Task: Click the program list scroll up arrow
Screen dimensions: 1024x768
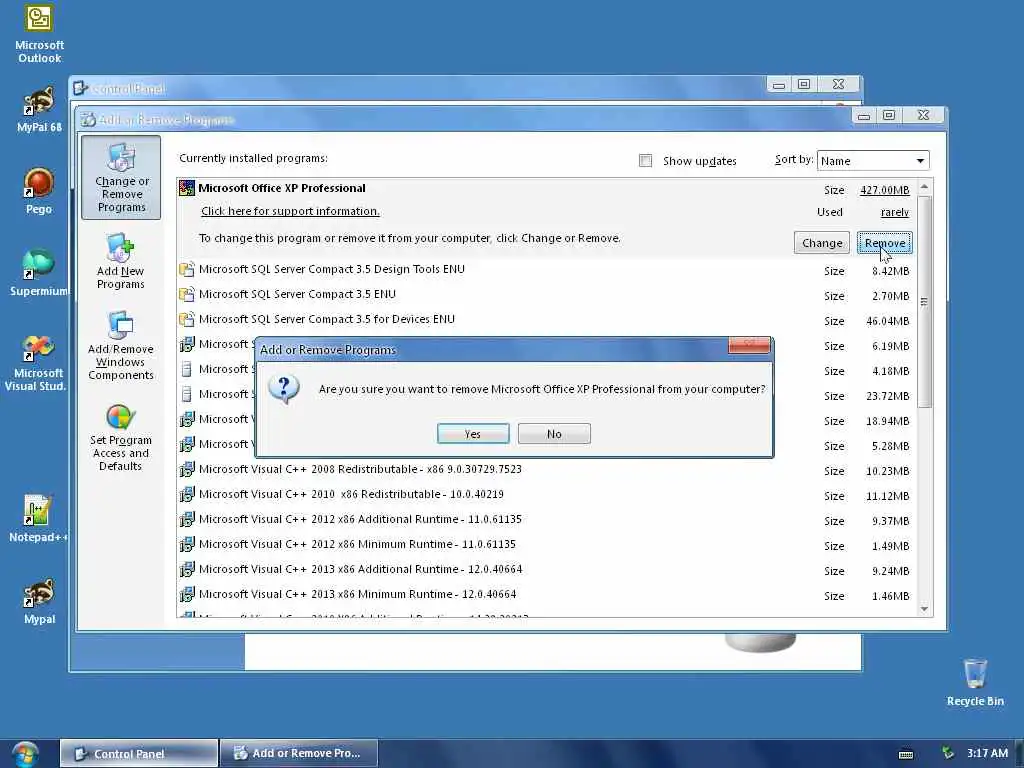Action: click(924, 187)
